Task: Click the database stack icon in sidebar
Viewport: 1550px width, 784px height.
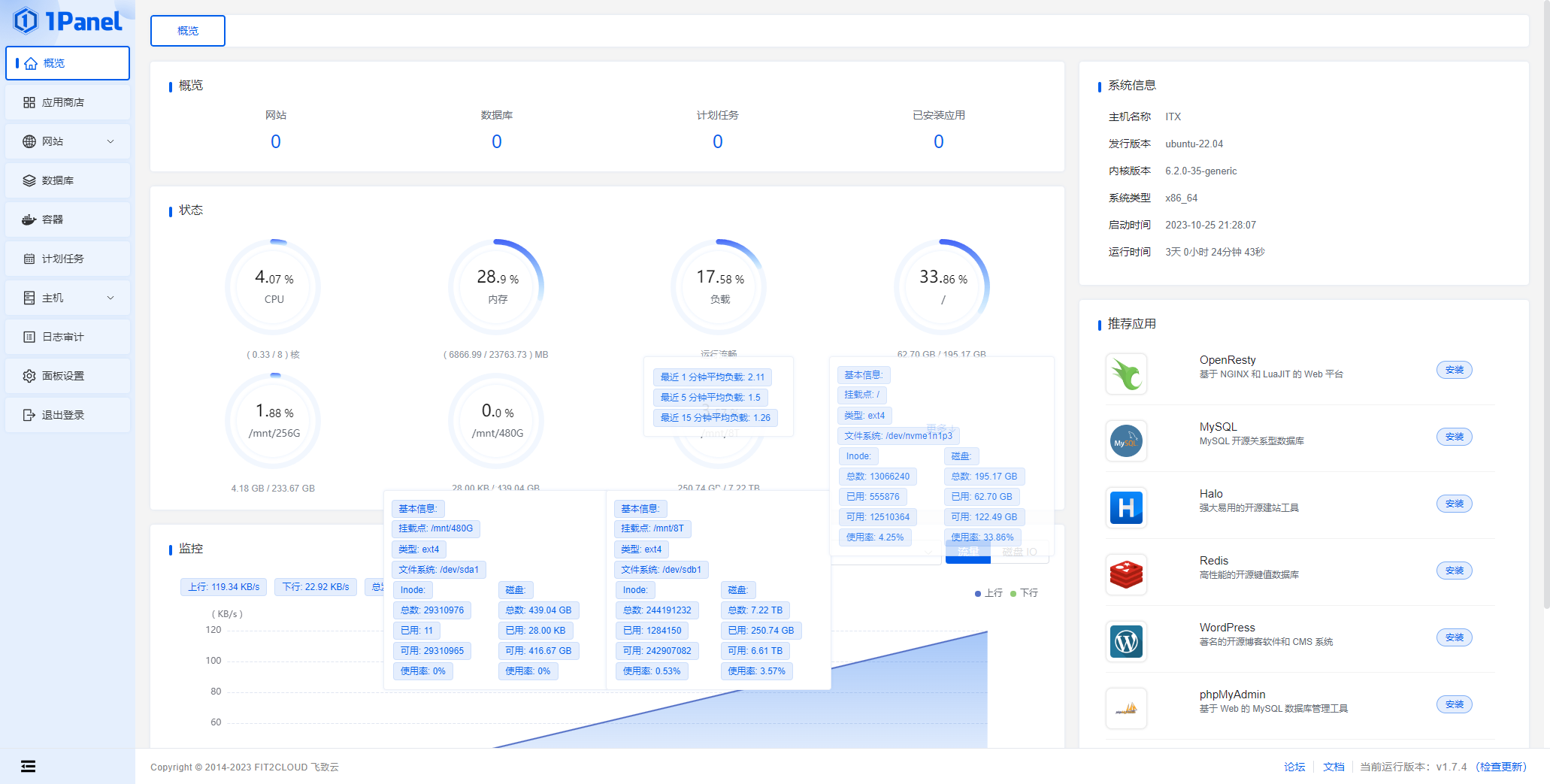Action: [x=29, y=180]
